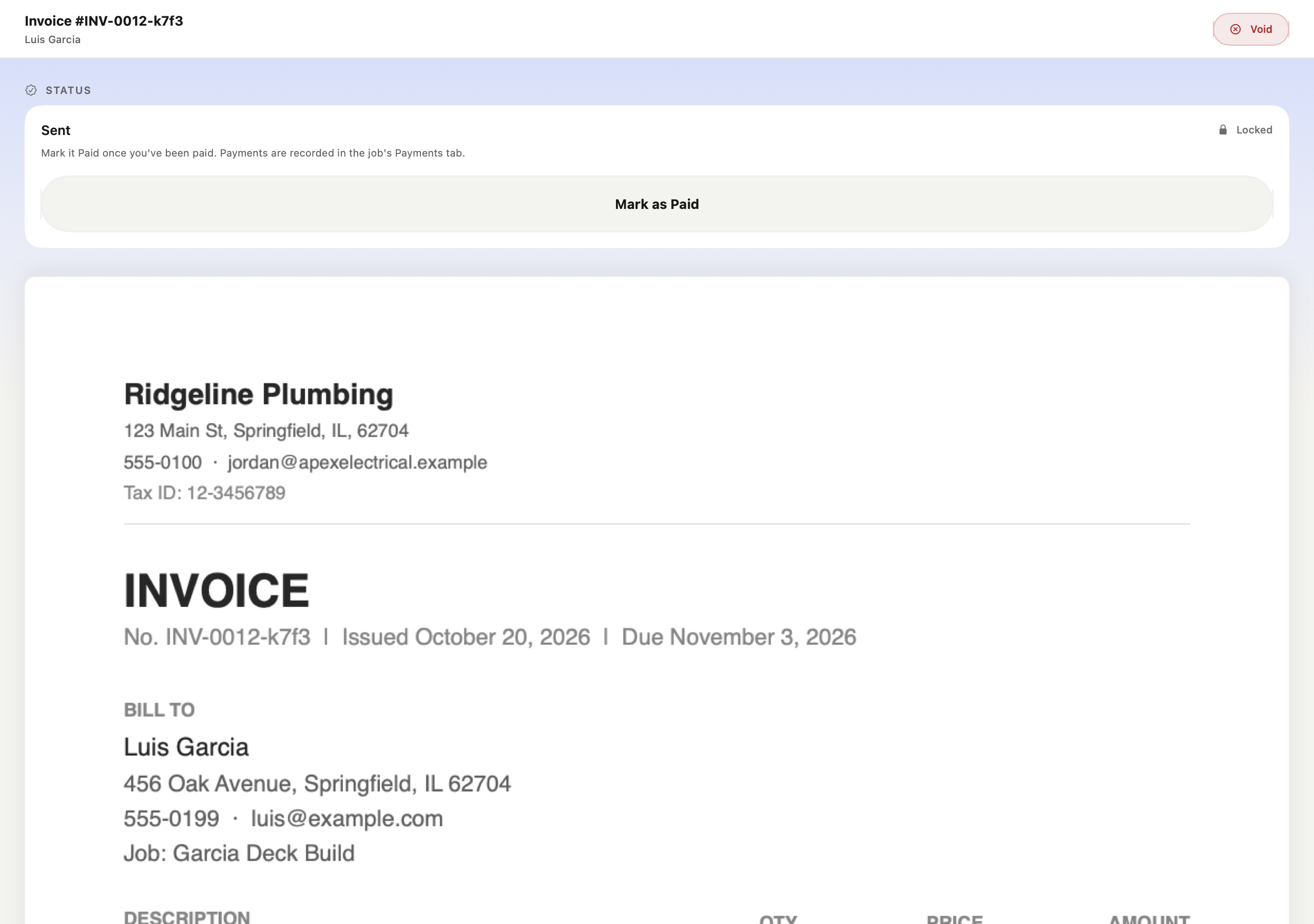
Task: Click the customer phone '555-0199'
Action: [171, 819]
